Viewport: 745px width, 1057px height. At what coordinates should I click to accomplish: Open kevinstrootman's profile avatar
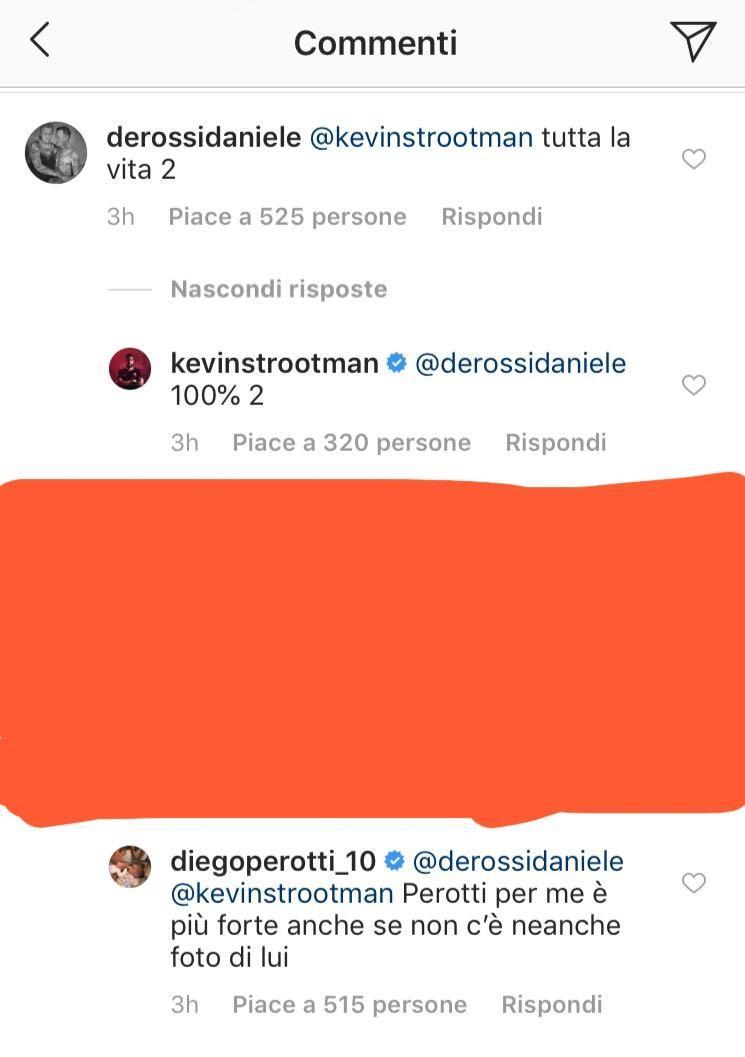(x=130, y=368)
